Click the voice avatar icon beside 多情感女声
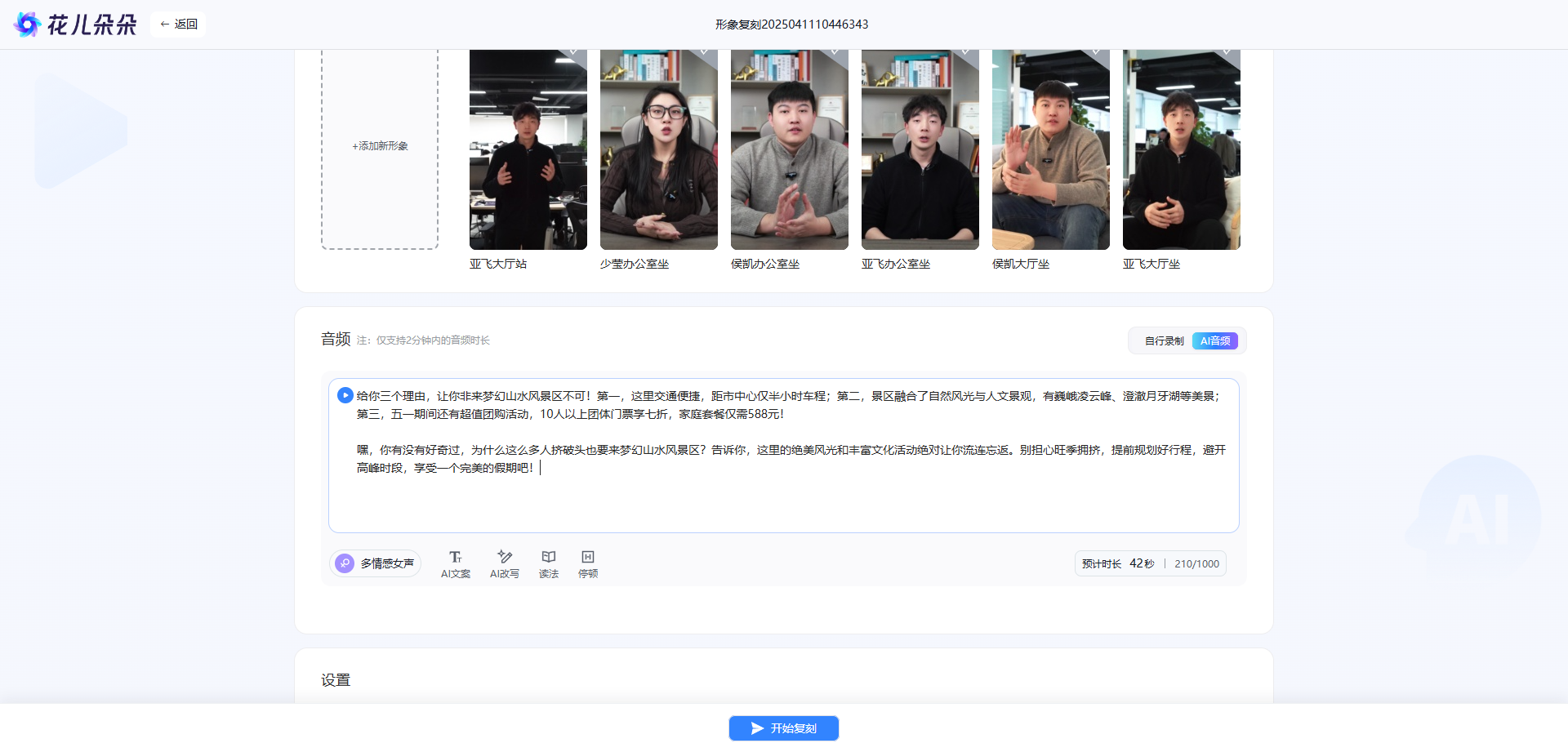The height and width of the screenshot is (752, 1568). coord(345,563)
